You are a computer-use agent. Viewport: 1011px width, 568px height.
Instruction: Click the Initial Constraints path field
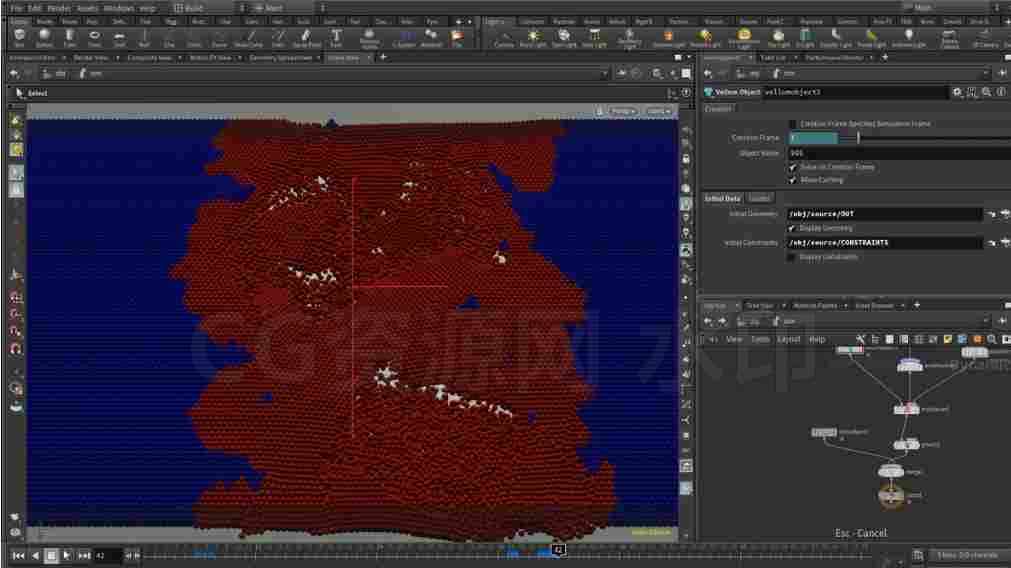(884, 243)
